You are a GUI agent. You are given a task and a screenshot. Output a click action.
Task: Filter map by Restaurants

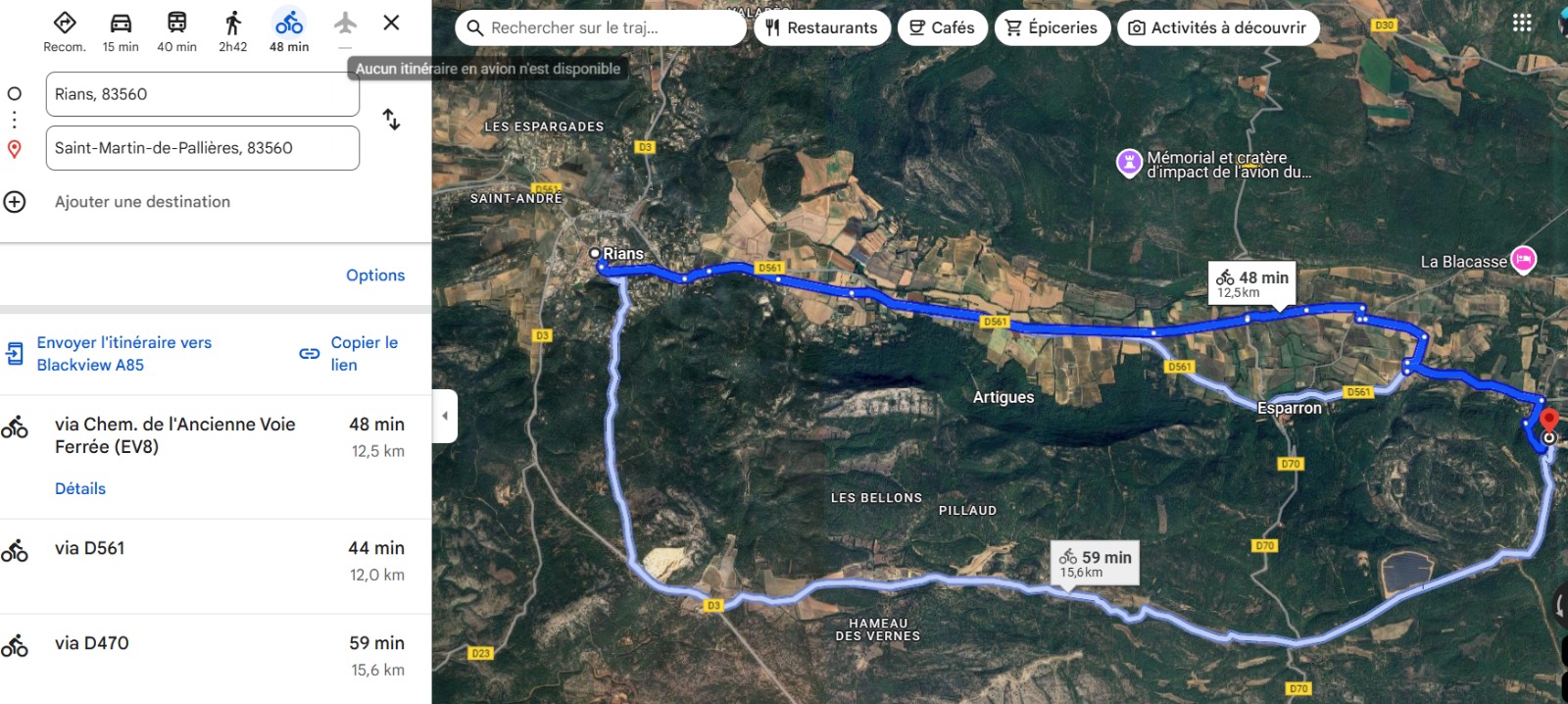tap(822, 27)
